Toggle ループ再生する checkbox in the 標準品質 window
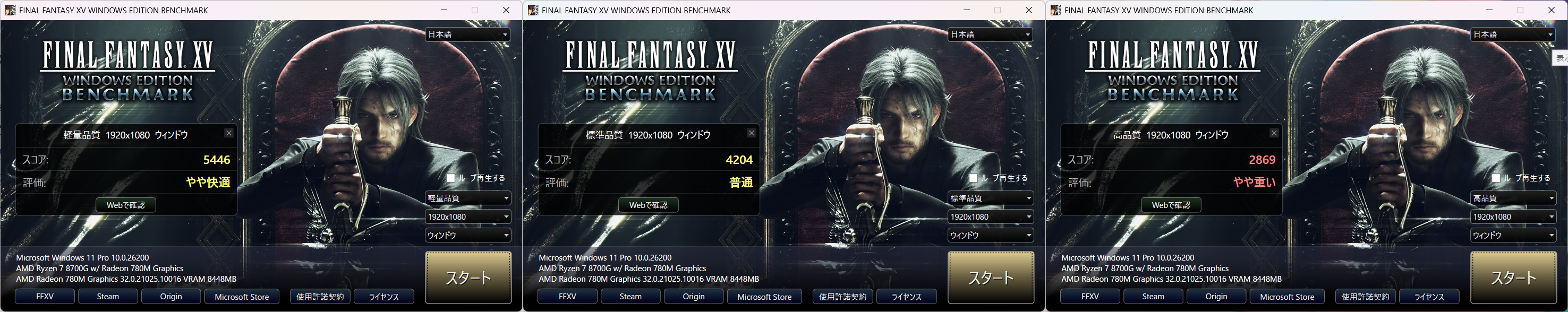 click(x=973, y=178)
